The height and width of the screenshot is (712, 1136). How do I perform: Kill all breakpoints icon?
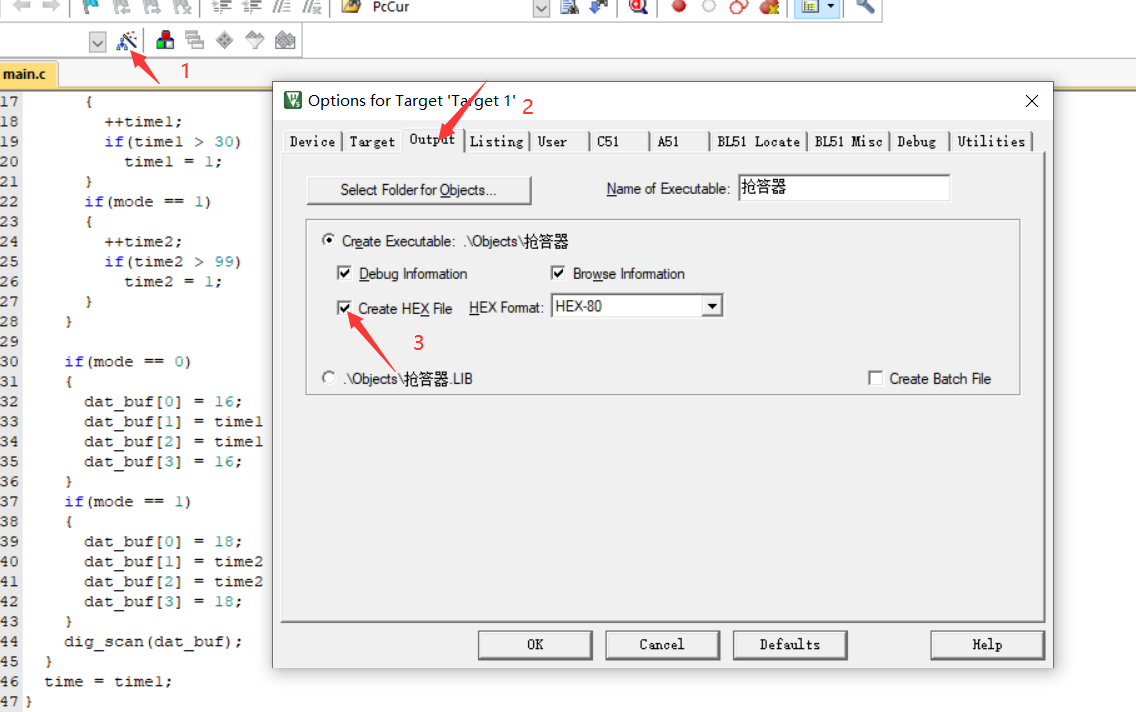click(769, 6)
